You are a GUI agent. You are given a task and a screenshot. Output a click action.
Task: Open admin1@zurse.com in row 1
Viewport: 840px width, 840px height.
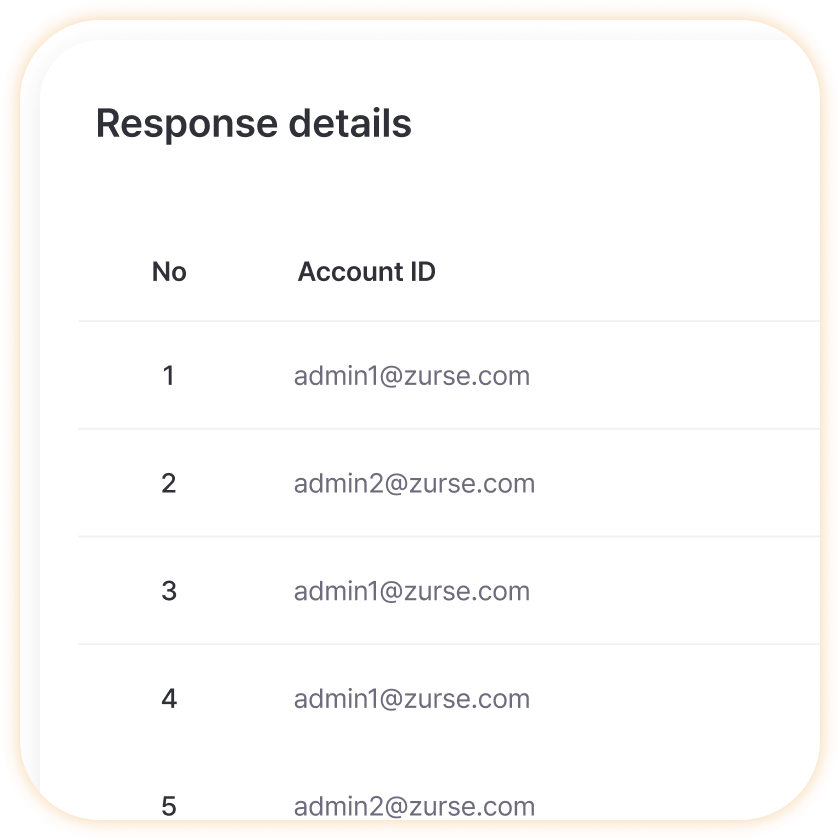[412, 376]
